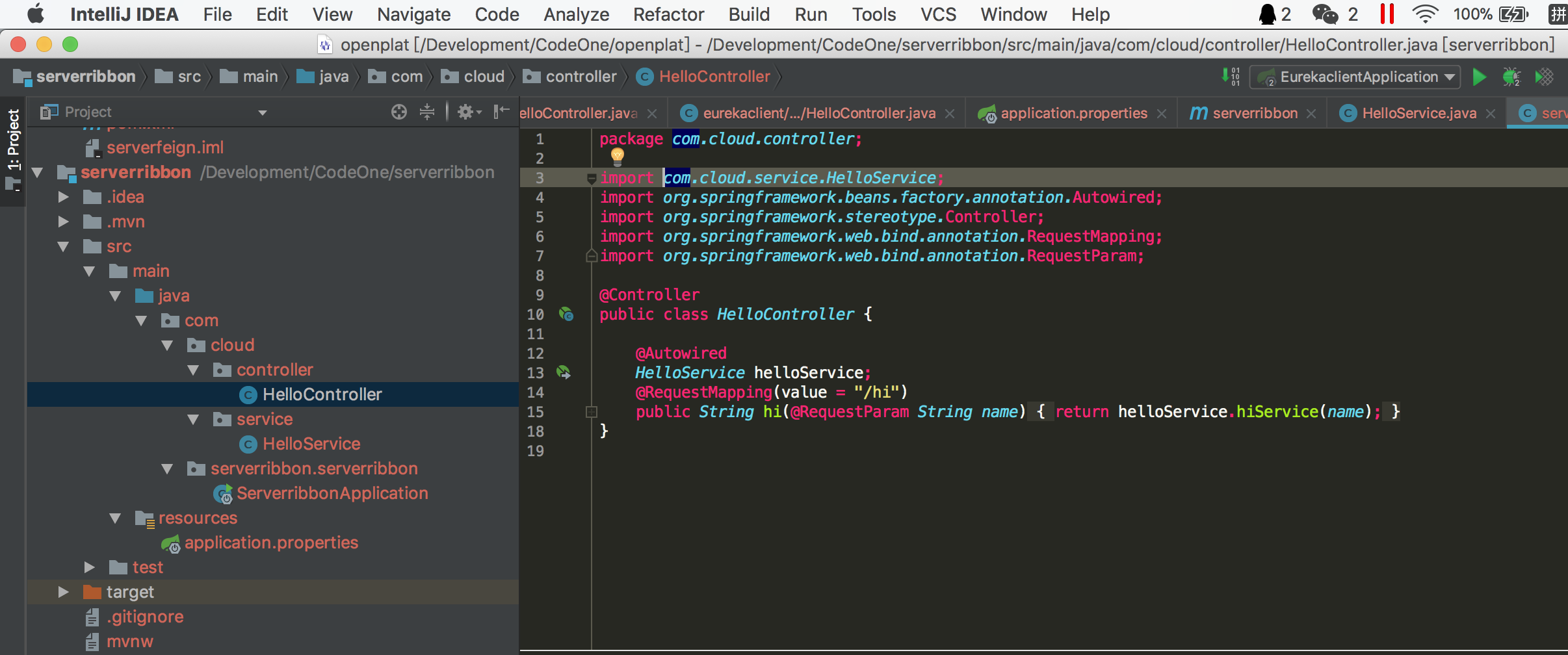Collapse the resources folder
The height and width of the screenshot is (655, 1568).
pyautogui.click(x=115, y=519)
